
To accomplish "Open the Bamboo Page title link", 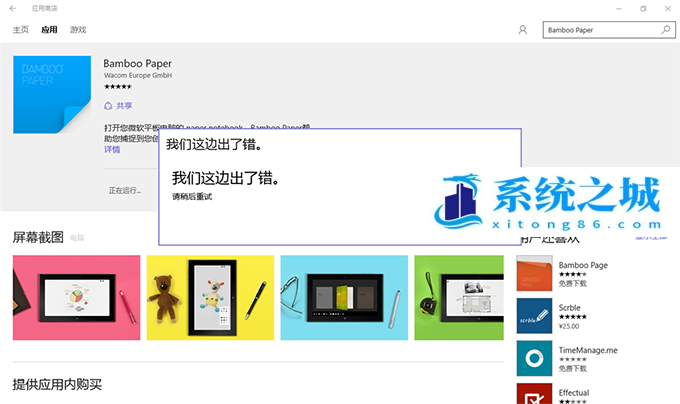I will click(583, 265).
